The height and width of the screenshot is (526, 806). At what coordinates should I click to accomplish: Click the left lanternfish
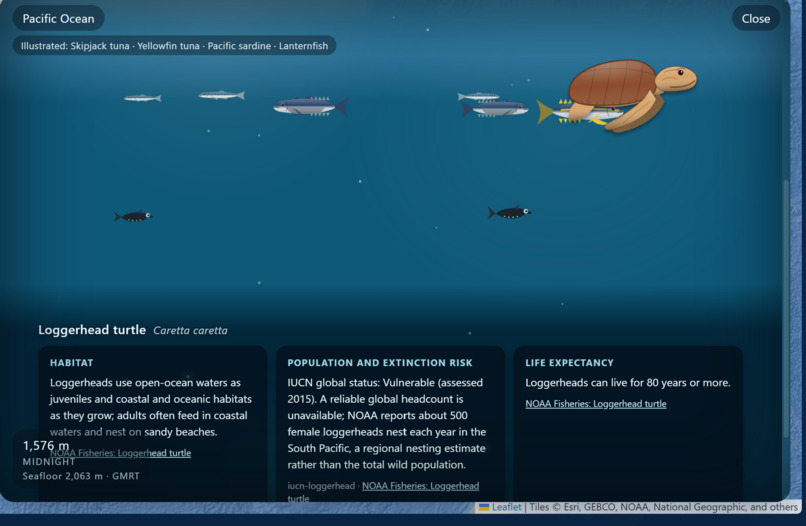coord(133,216)
